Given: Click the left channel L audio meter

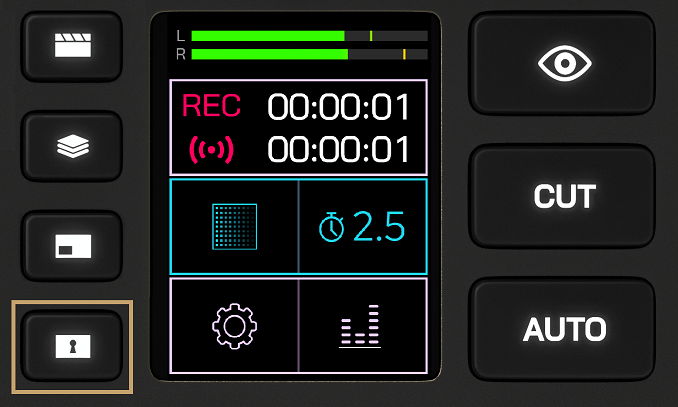Looking at the screenshot, I should tap(310, 36).
